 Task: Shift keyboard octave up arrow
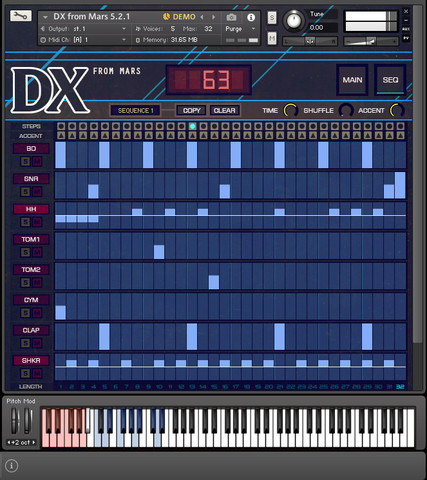34,443
